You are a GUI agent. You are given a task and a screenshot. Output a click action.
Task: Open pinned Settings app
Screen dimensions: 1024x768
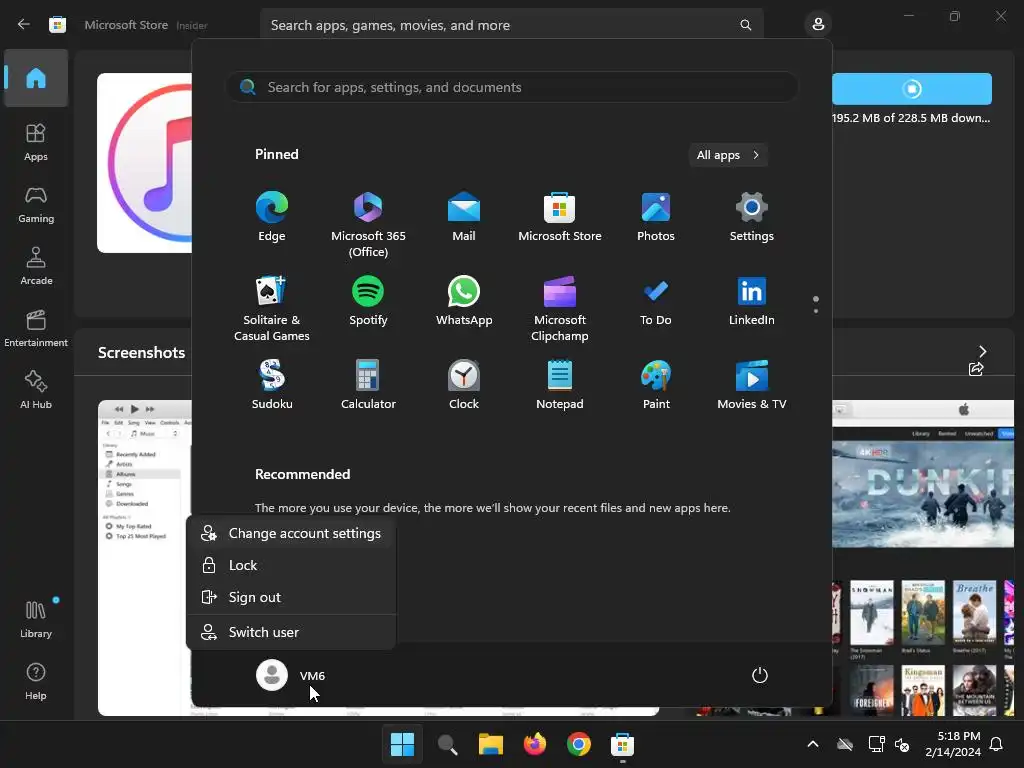tap(752, 217)
